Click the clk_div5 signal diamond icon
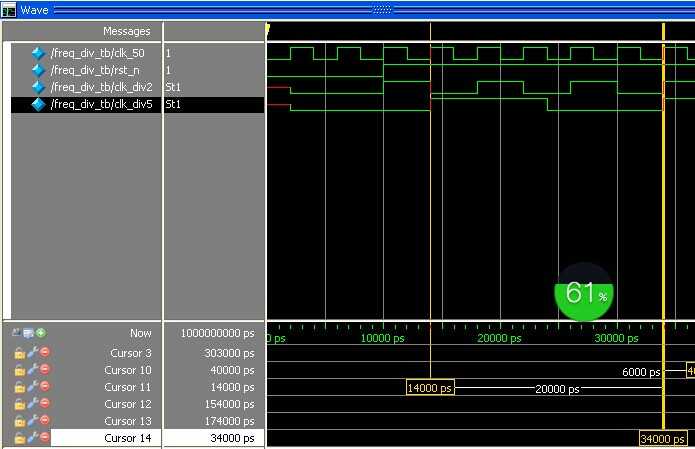Image resolution: width=695 pixels, height=449 pixels. point(39,104)
